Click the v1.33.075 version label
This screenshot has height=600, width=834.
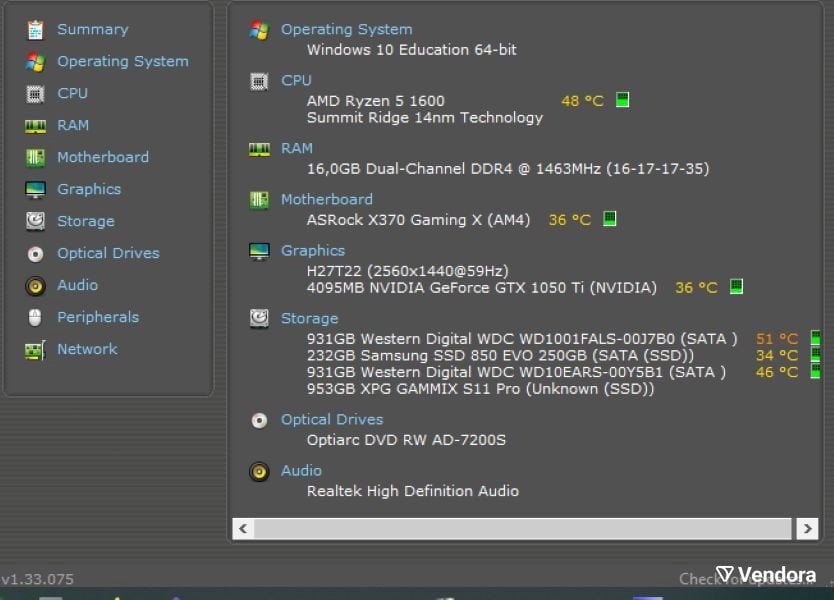tap(37, 579)
